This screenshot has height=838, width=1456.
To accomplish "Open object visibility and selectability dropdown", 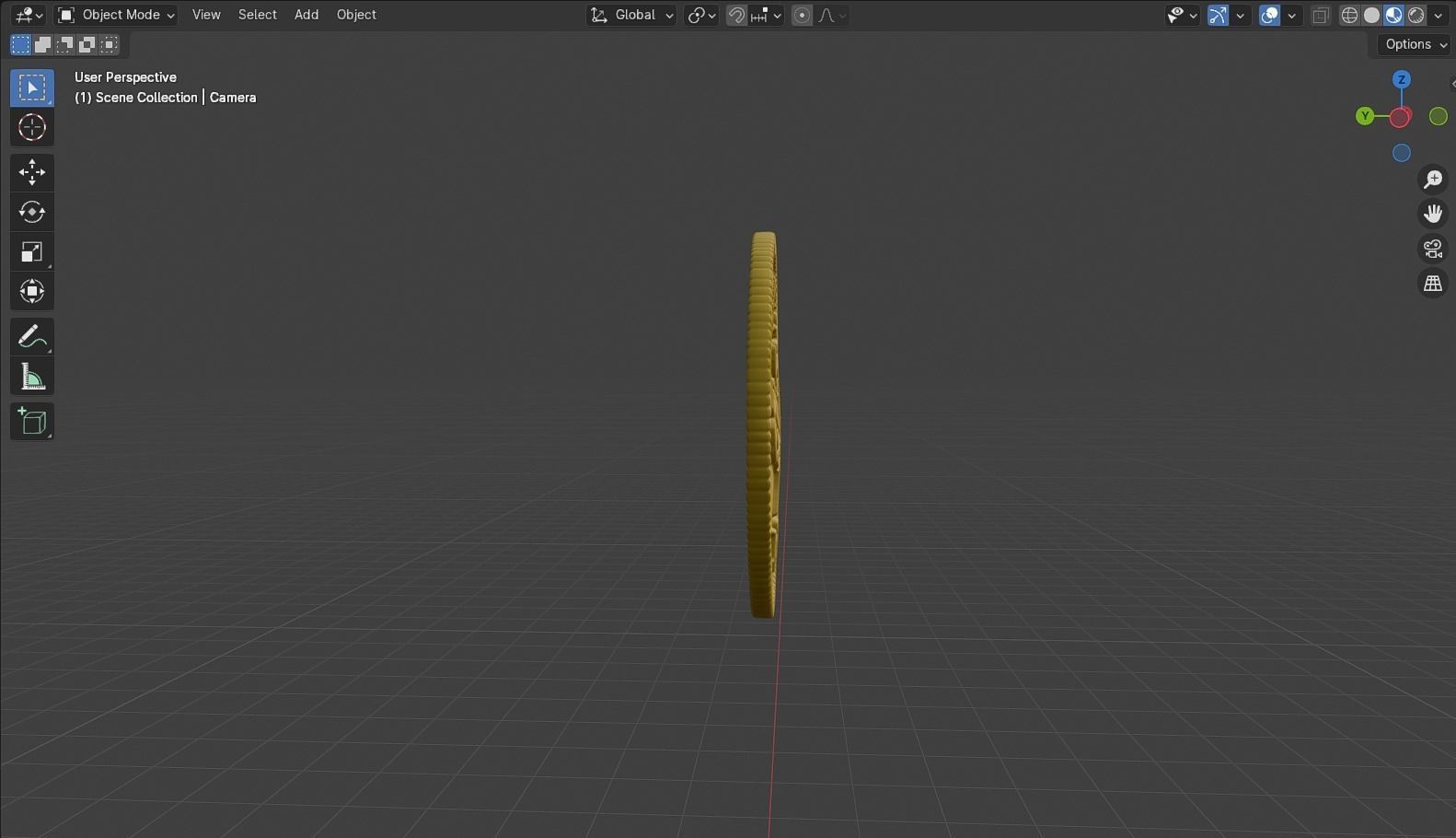I will click(x=1182, y=15).
